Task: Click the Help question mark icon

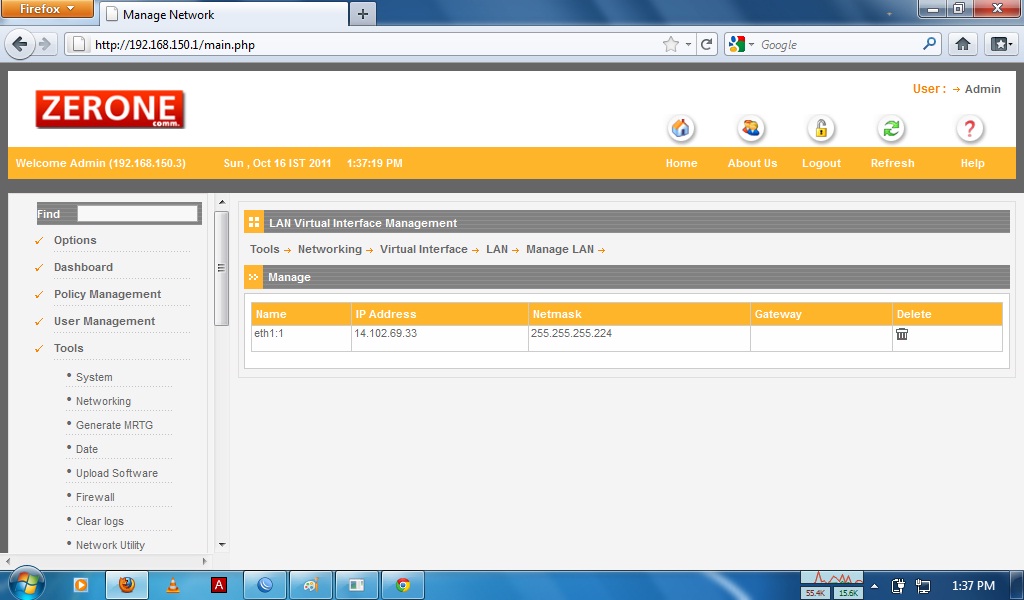Action: click(970, 129)
